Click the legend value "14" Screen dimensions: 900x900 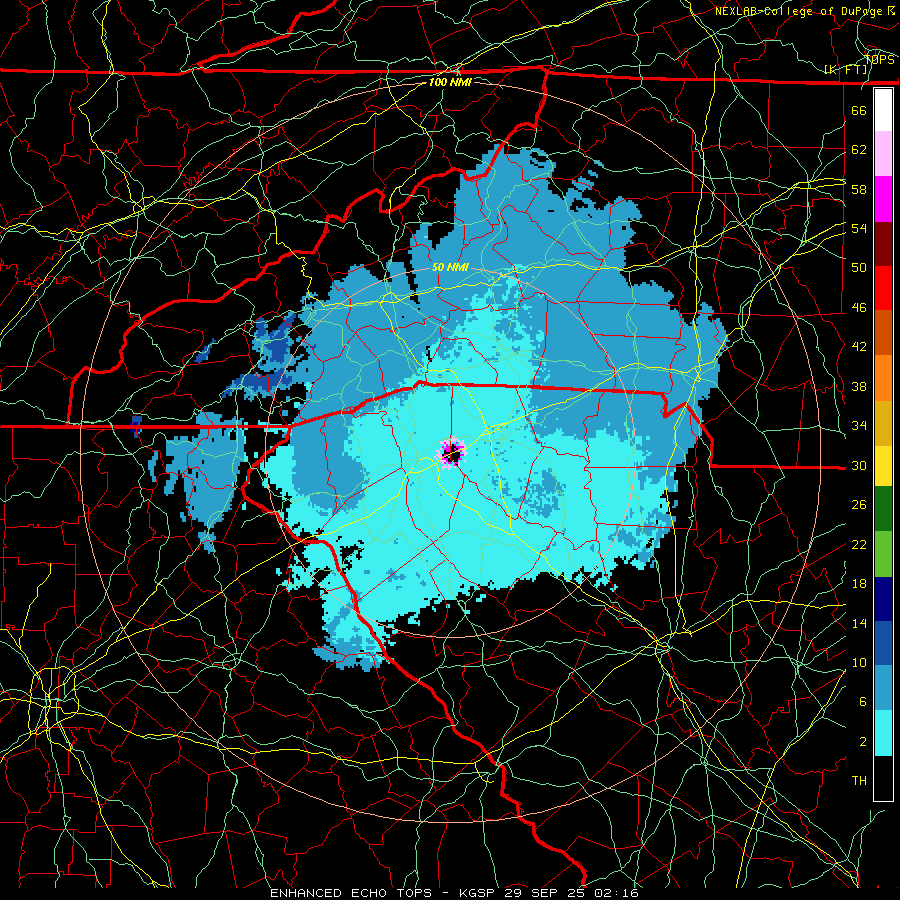click(x=859, y=623)
